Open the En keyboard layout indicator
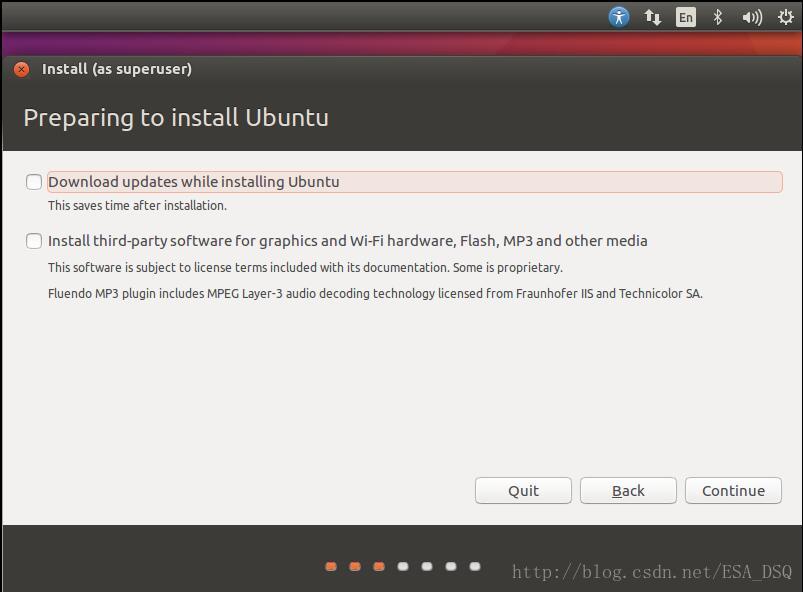The width and height of the screenshot is (803, 592). click(686, 17)
